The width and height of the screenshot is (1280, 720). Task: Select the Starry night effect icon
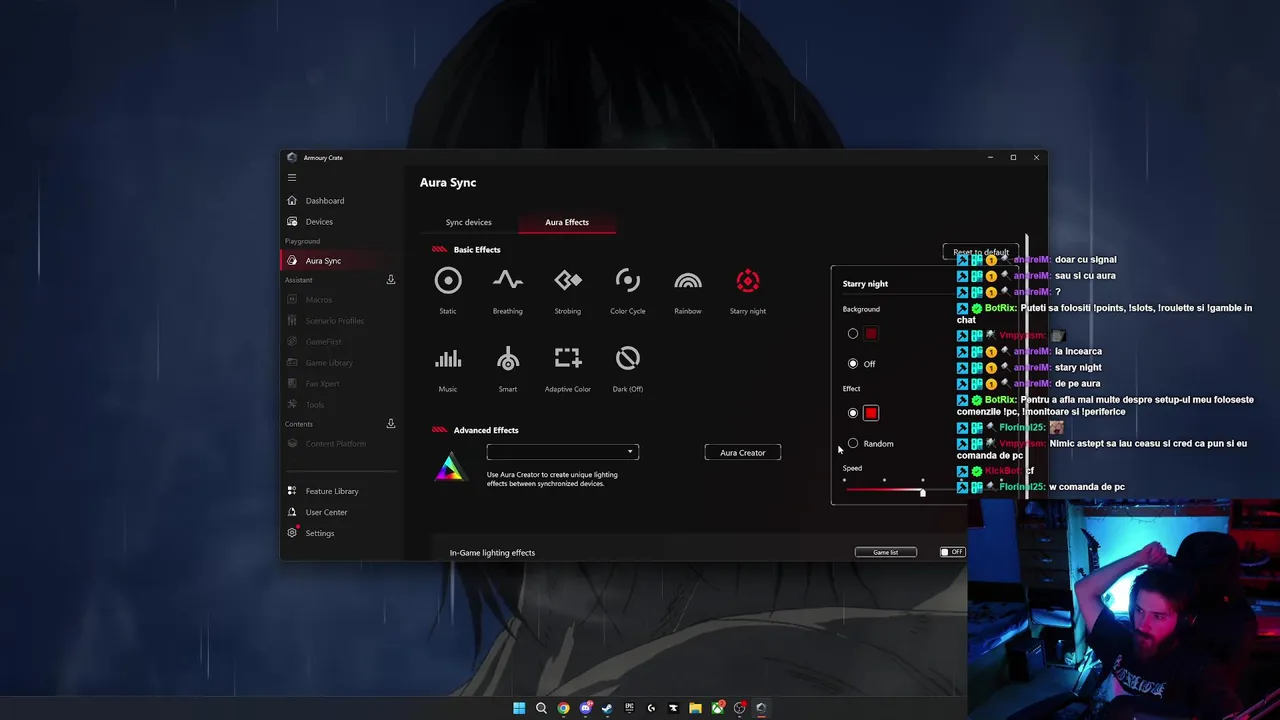tap(748, 281)
